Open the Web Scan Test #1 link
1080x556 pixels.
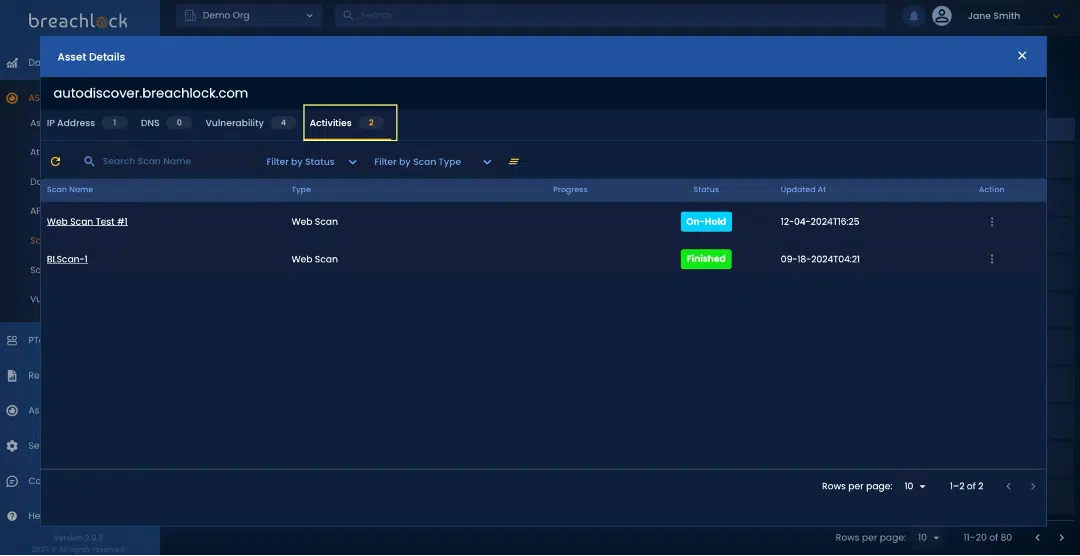(87, 222)
